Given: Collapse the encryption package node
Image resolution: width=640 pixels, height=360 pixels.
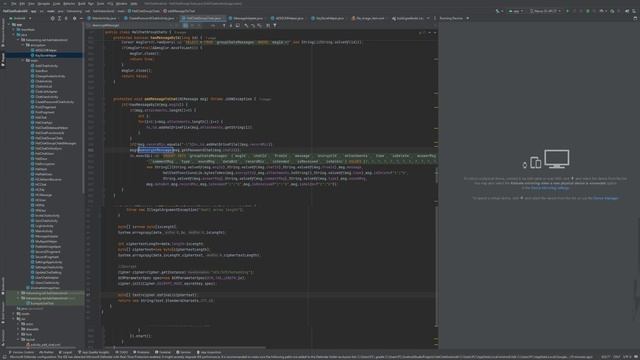Looking at the screenshot, I should click(x=23, y=45).
